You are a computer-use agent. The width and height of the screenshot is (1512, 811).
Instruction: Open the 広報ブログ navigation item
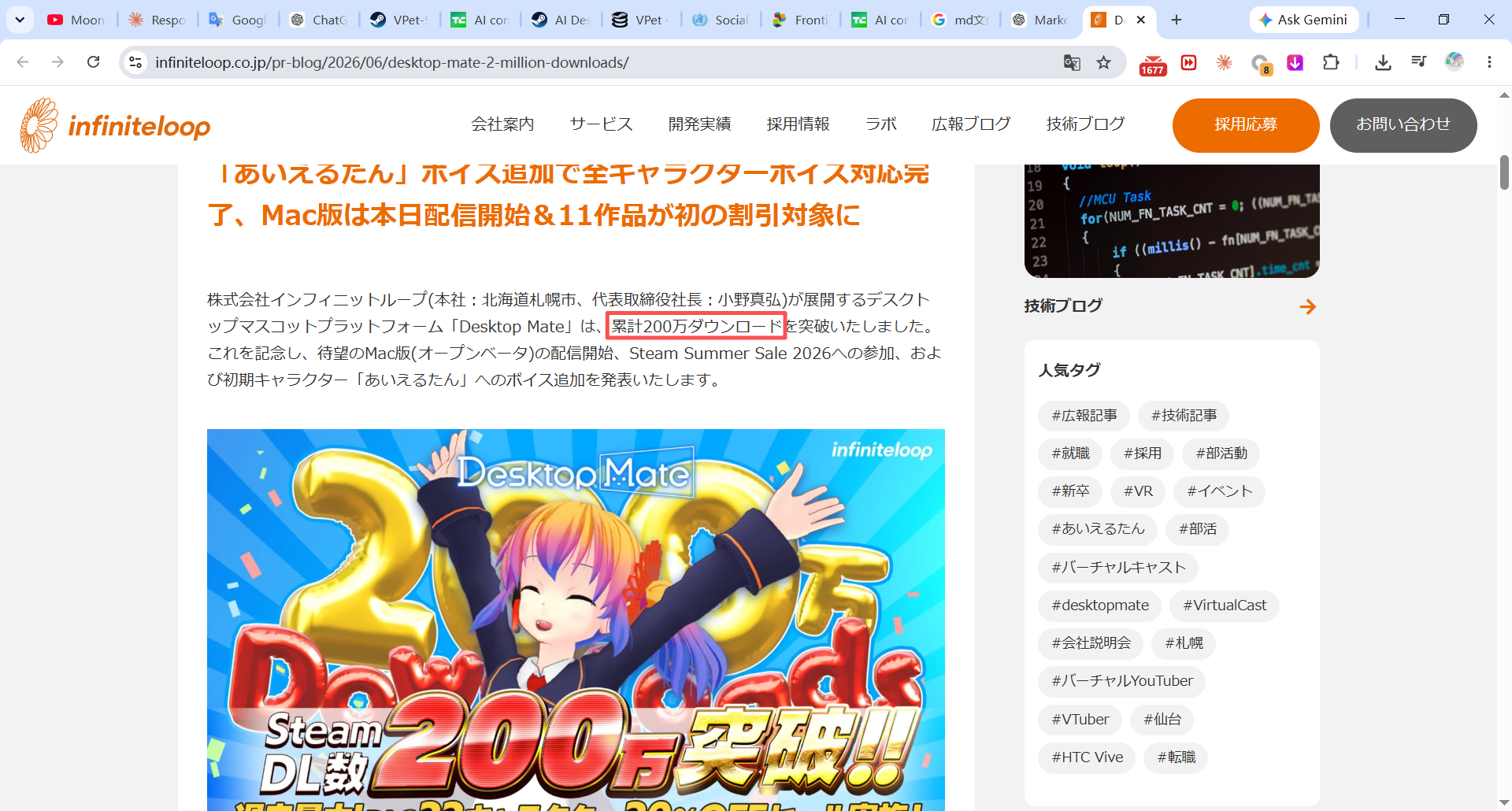coord(971,124)
